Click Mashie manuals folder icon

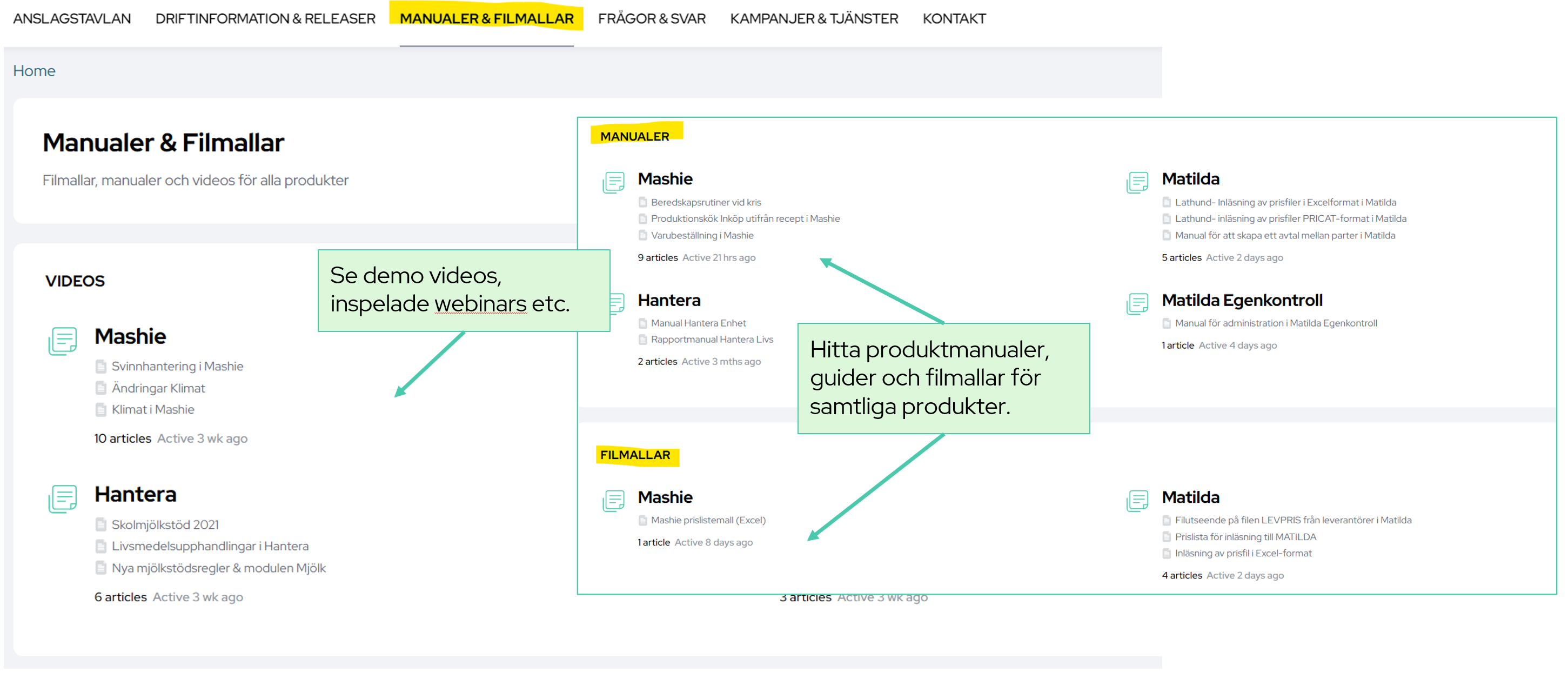pyautogui.click(x=614, y=182)
